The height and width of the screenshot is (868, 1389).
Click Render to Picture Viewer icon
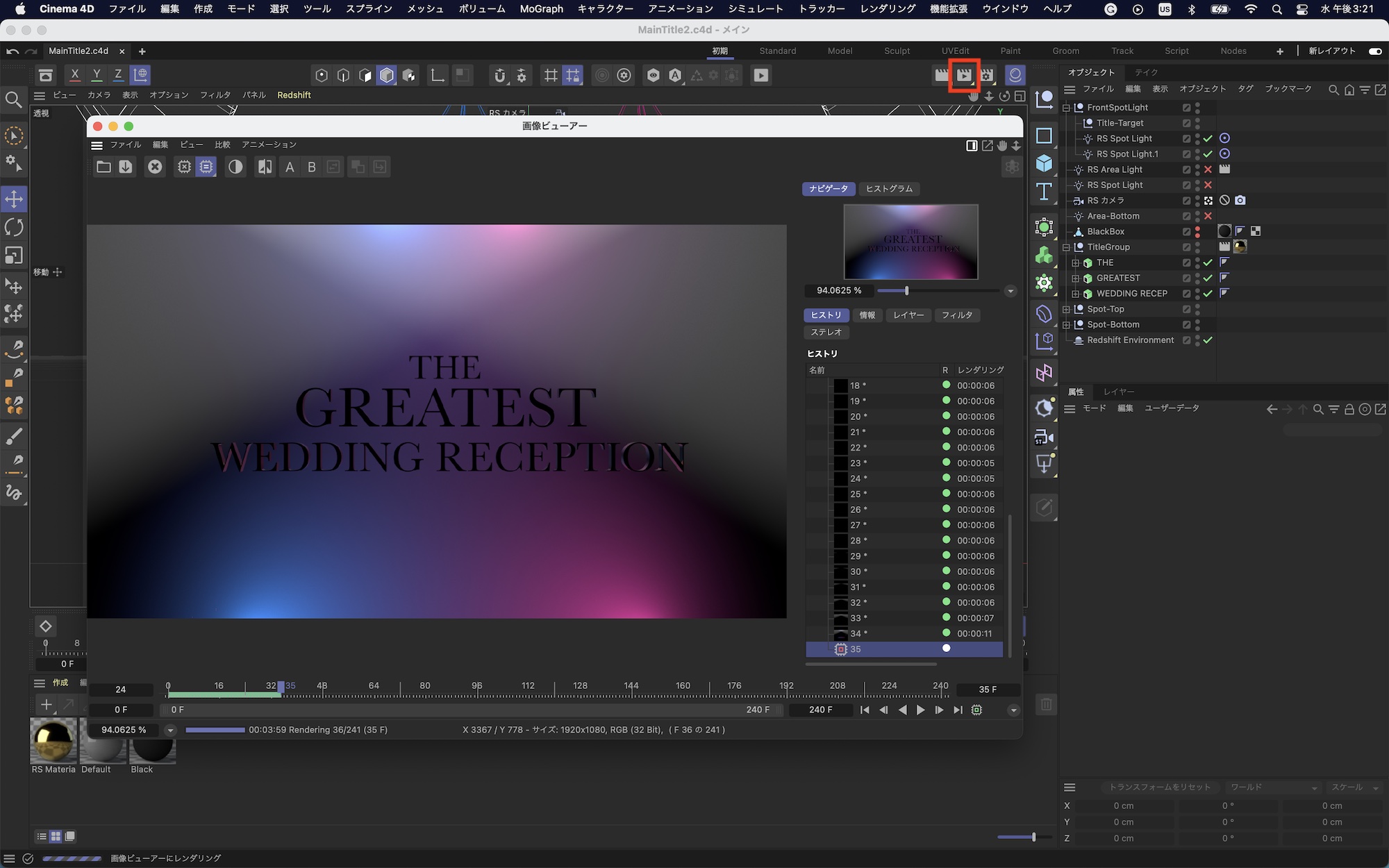(x=964, y=75)
